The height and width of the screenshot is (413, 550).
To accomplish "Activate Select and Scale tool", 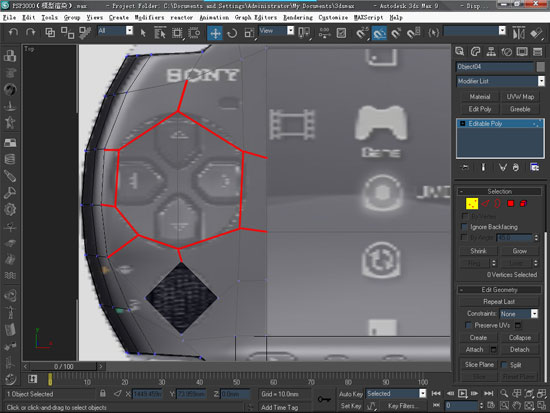I will [249, 33].
